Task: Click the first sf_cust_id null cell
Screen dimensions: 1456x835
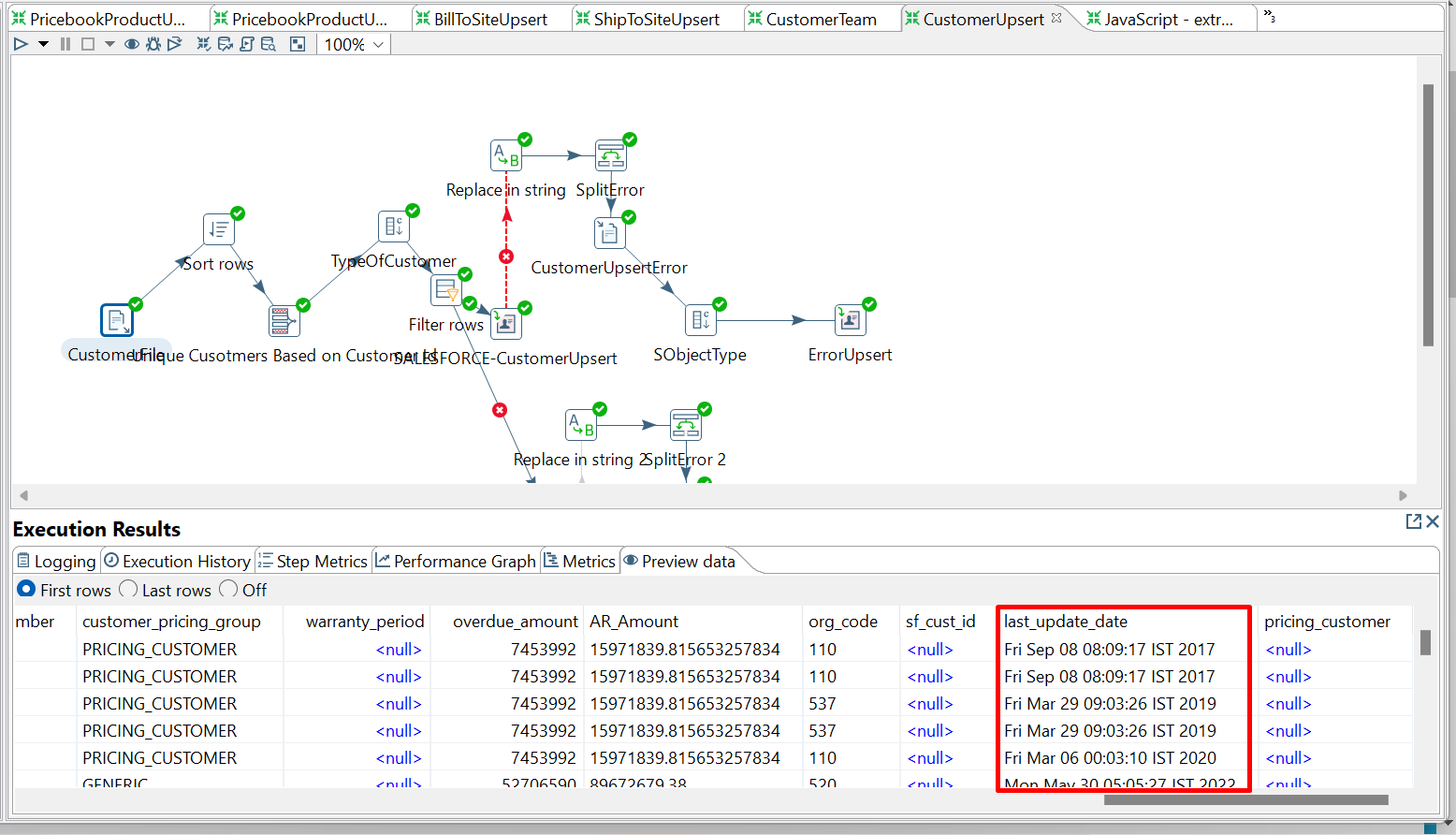Action: [x=930, y=650]
